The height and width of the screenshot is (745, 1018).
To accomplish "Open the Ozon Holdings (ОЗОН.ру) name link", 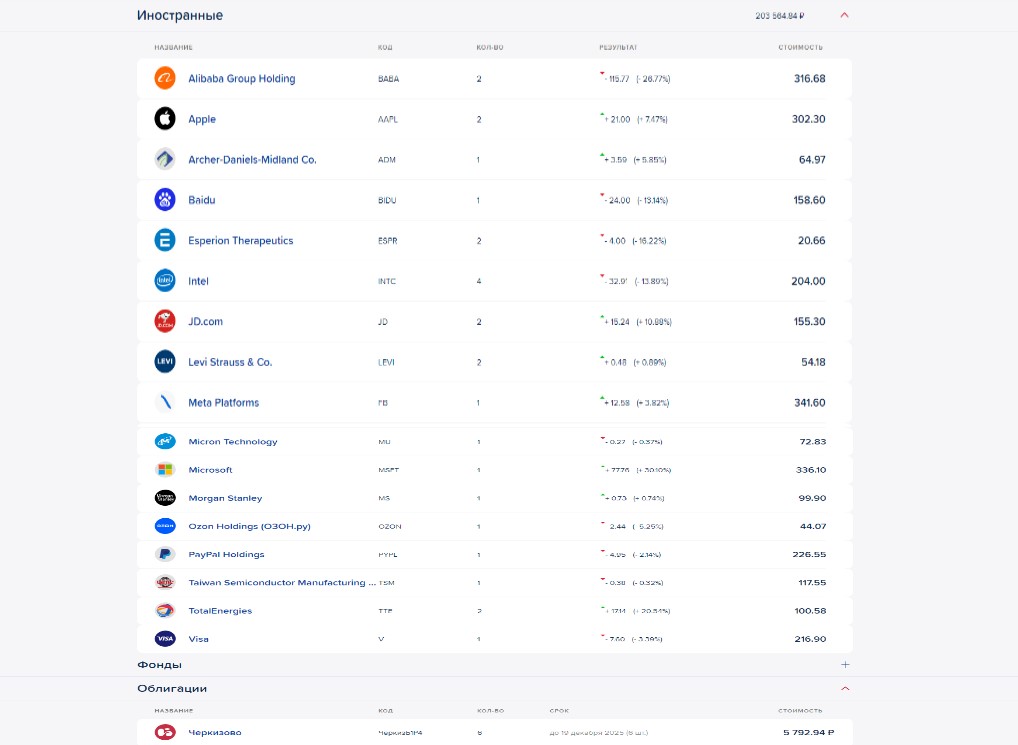I will [x=249, y=526].
